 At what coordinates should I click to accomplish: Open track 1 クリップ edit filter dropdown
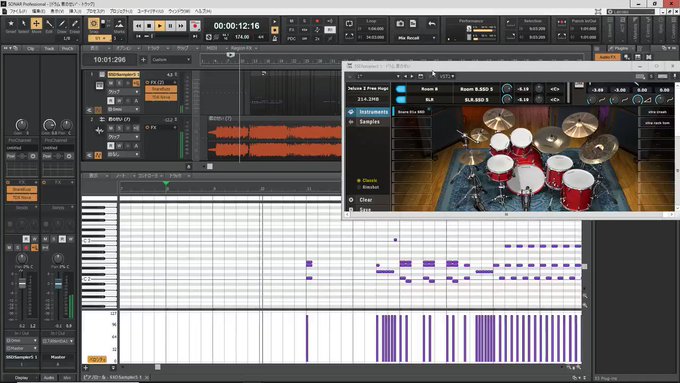123,92
